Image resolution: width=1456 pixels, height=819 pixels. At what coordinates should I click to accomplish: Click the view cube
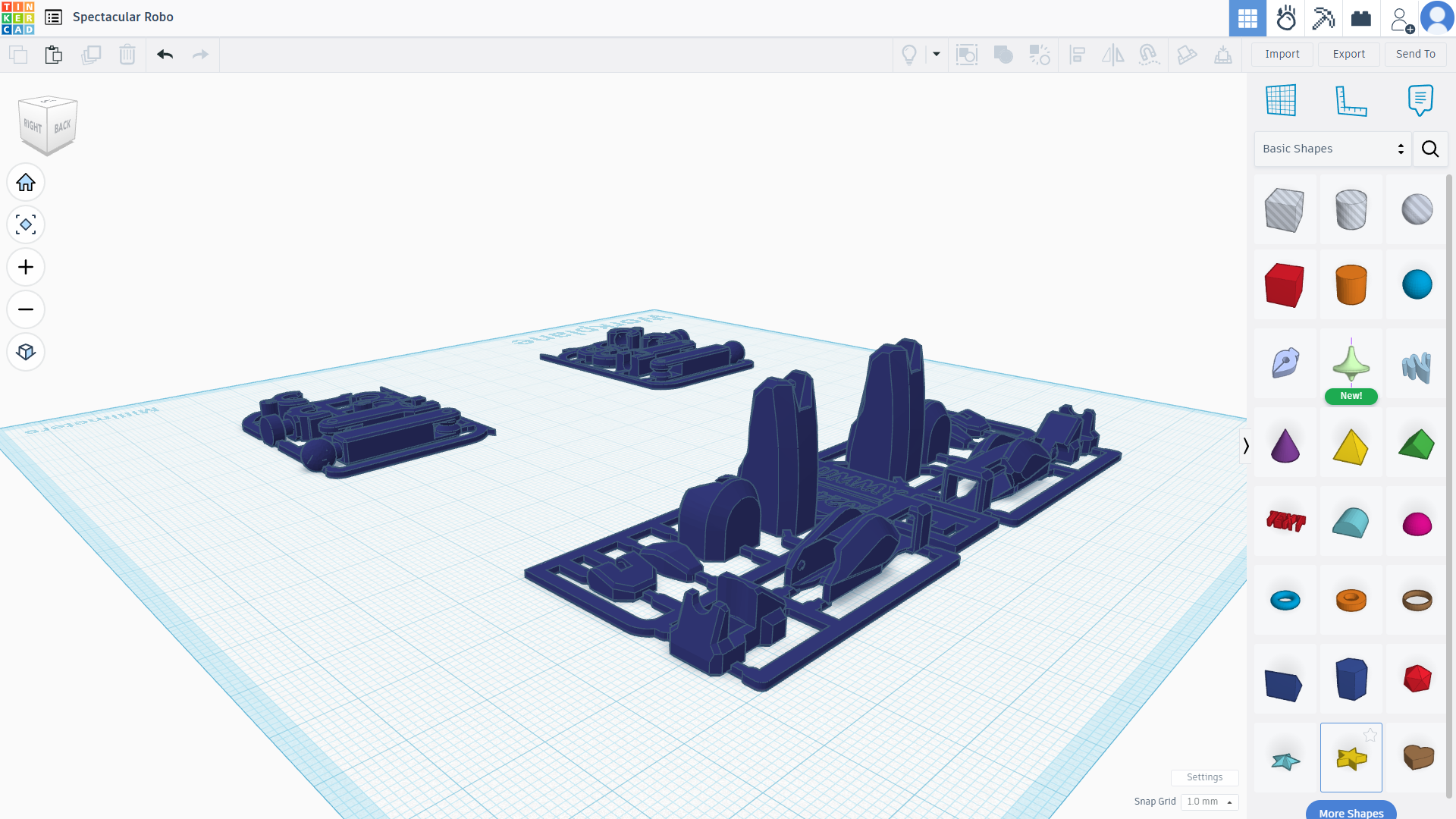click(x=48, y=125)
